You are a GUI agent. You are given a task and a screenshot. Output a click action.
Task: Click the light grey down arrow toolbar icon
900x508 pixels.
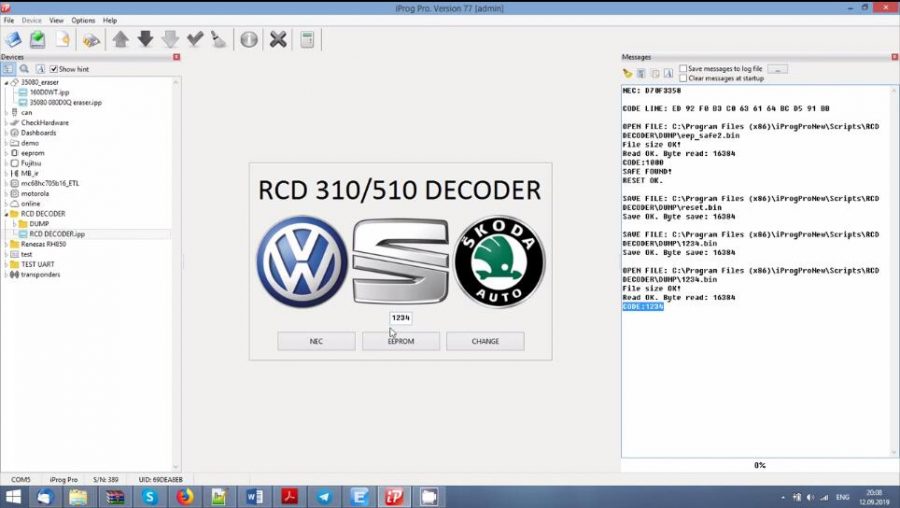170,39
